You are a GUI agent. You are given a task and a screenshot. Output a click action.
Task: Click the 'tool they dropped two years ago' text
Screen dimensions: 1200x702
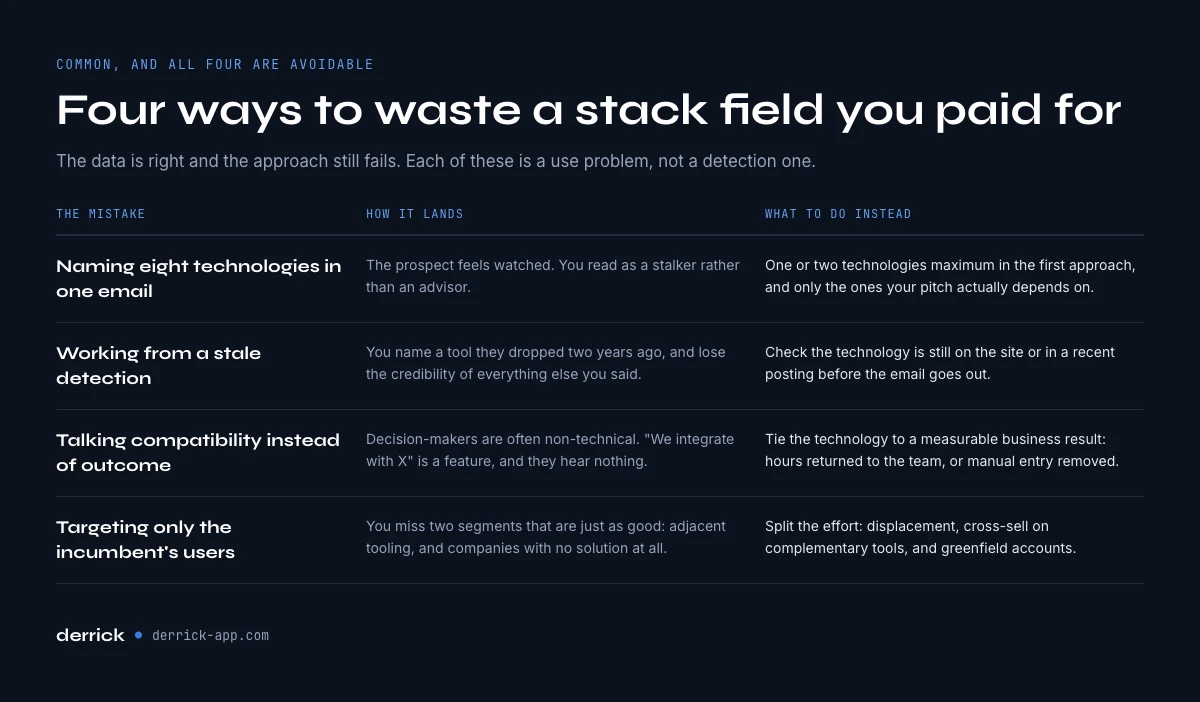coord(546,363)
